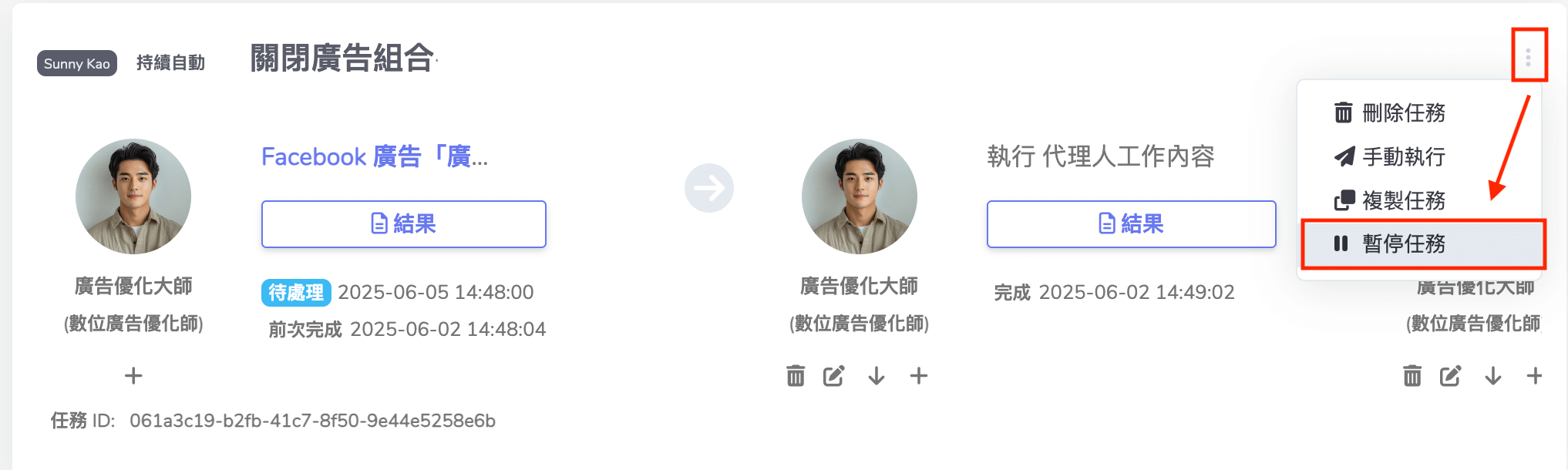Add step after third agent with plus
1568x470 pixels.
pyautogui.click(x=1535, y=376)
